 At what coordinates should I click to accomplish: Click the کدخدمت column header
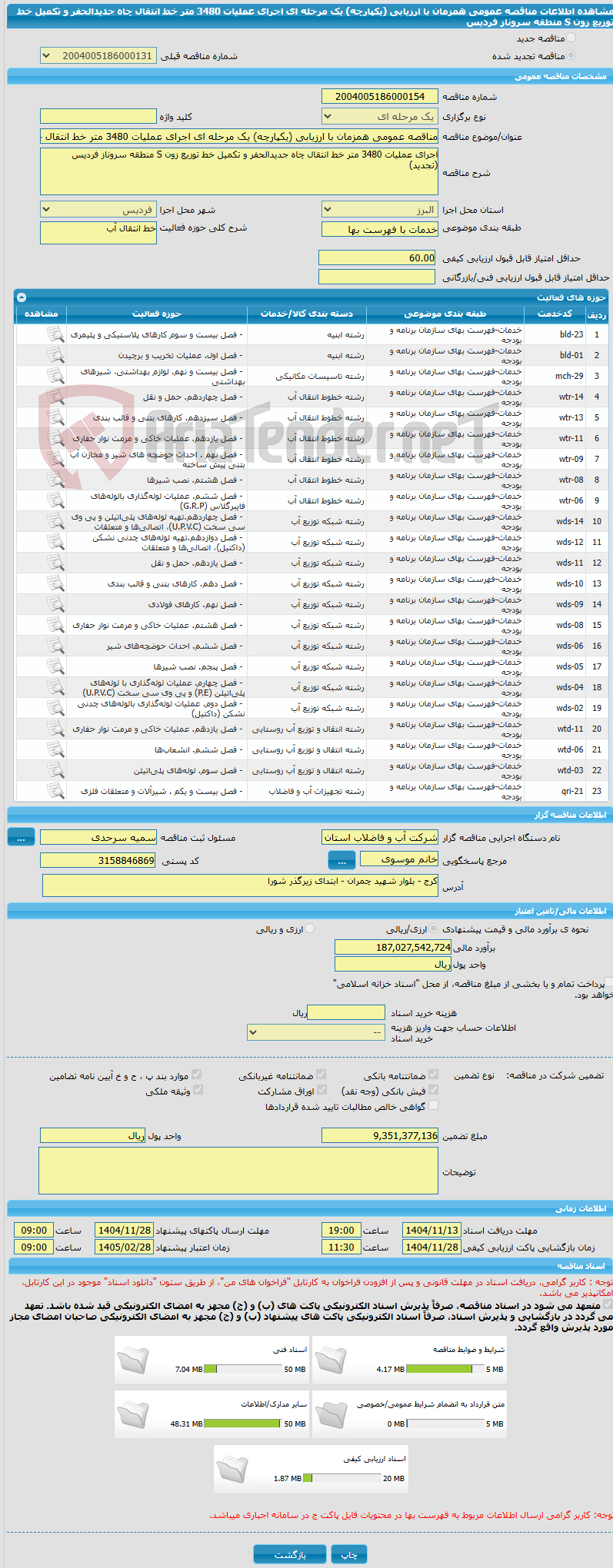(x=555, y=314)
